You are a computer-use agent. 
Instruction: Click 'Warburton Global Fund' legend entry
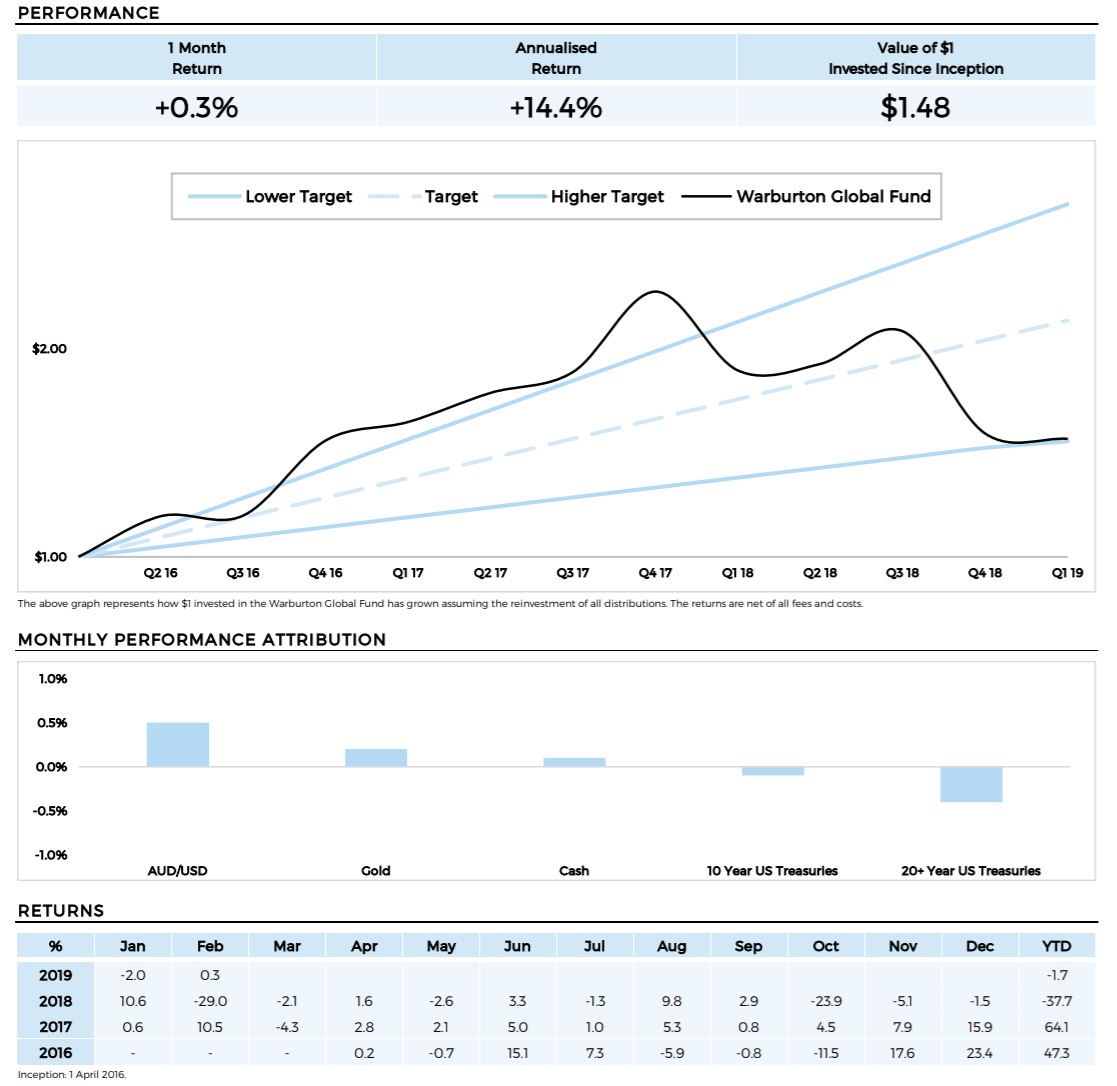[x=806, y=197]
